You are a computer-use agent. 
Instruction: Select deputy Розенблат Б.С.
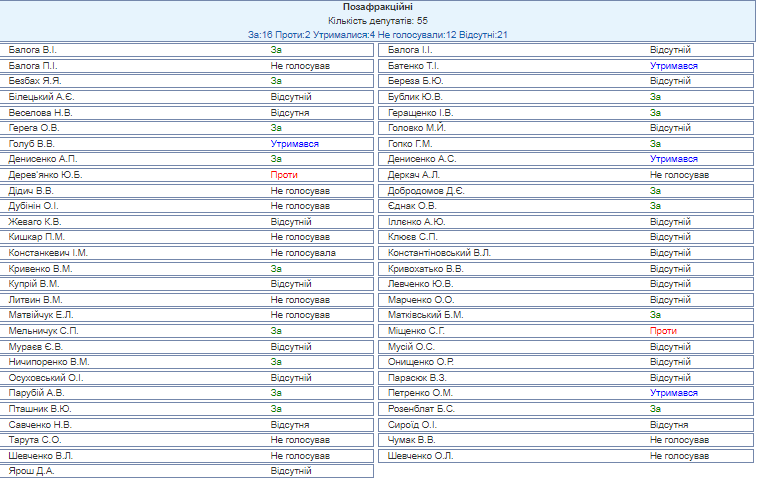click(420, 409)
